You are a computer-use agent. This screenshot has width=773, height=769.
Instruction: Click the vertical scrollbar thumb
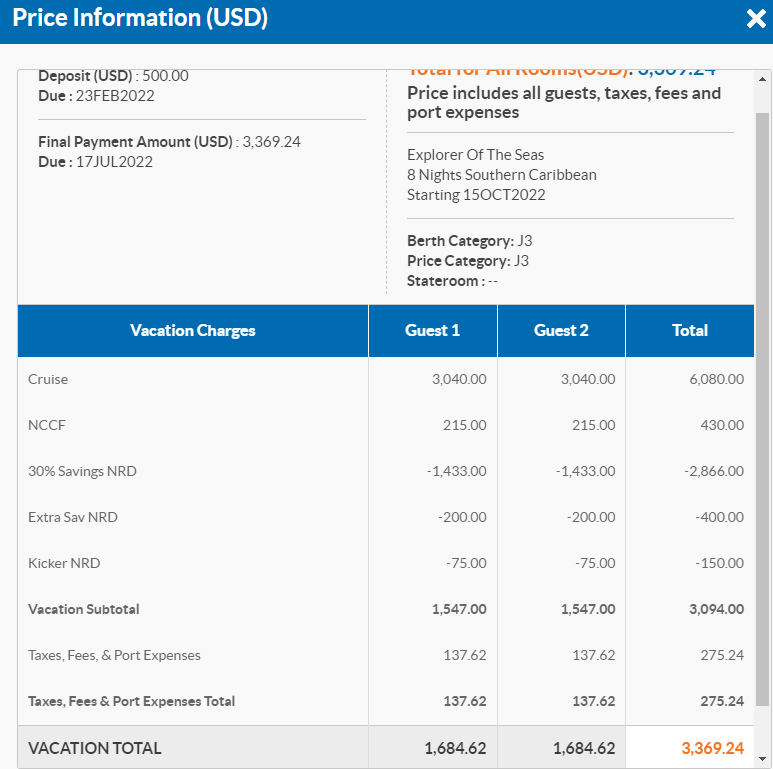click(x=762, y=411)
